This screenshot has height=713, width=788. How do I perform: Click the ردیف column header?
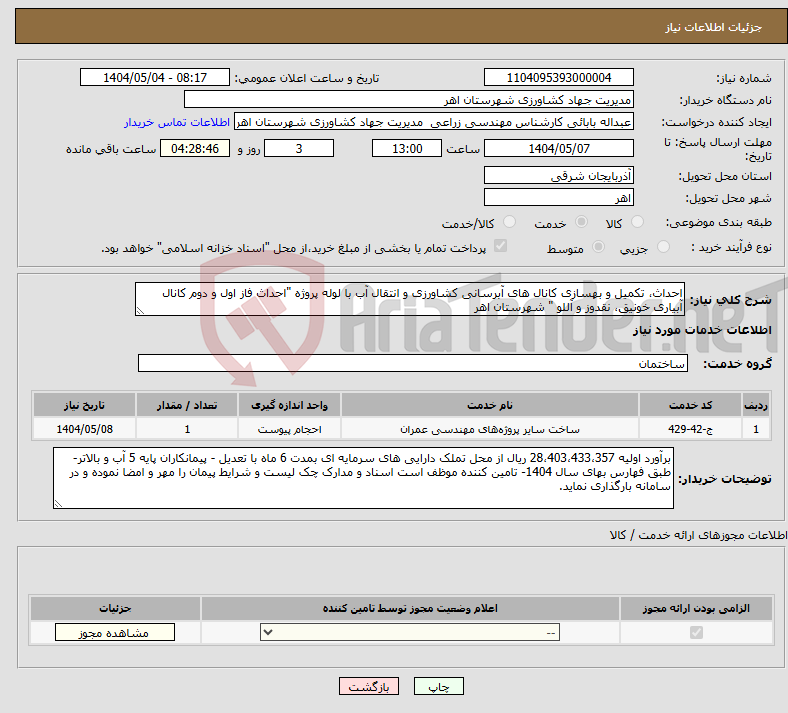click(x=756, y=405)
